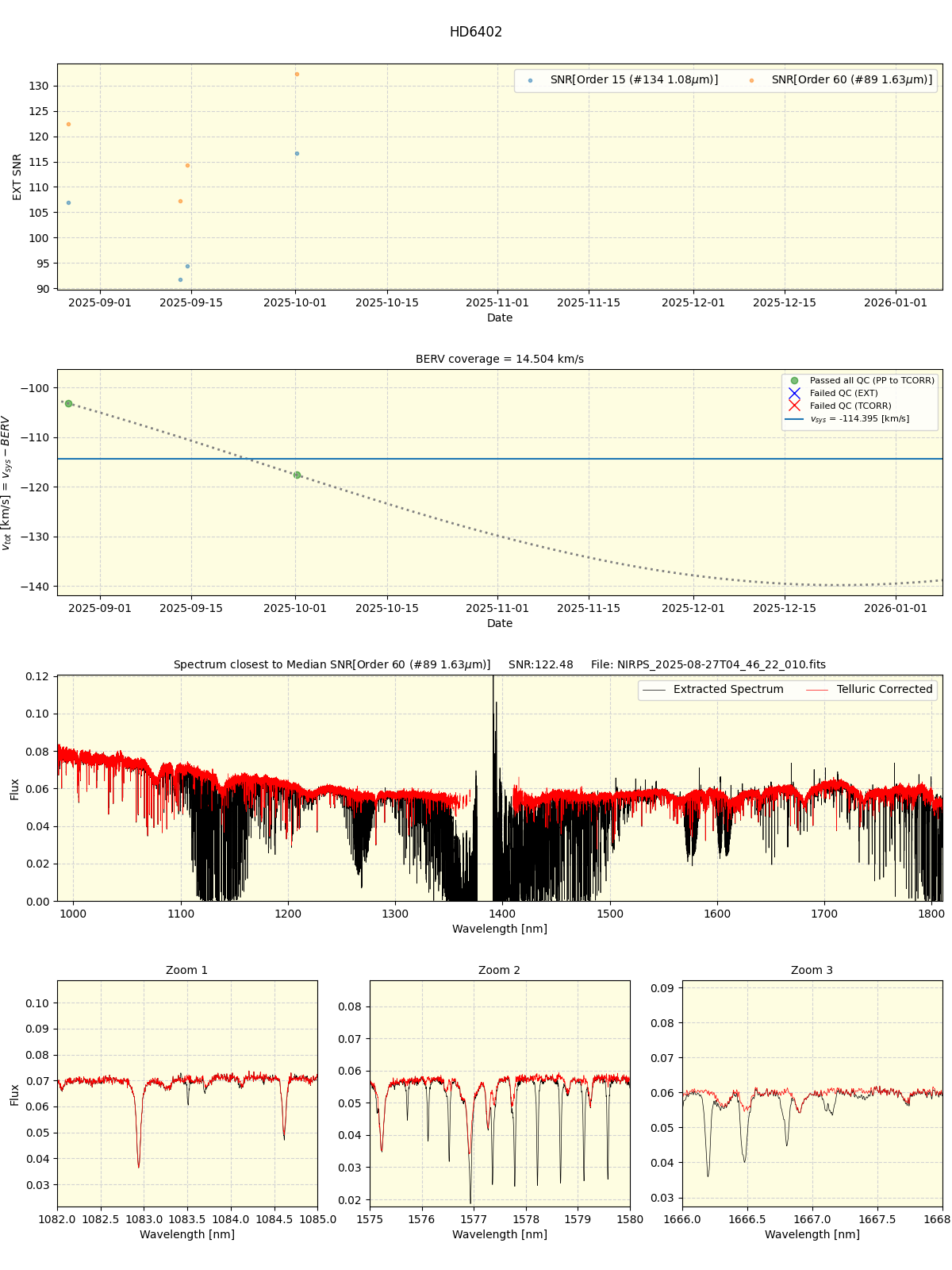Select highest orange SNR point near 2025-10-01

(297, 75)
